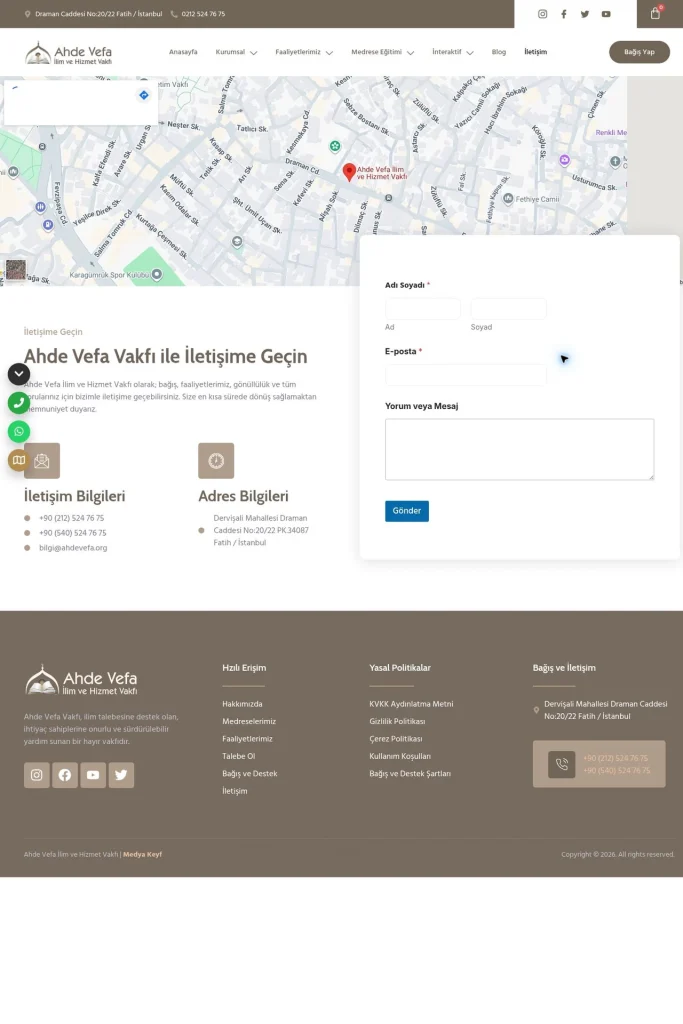The height and width of the screenshot is (1024, 683).
Task: Click the clock icon above Adres Bilgileri
Action: (x=216, y=460)
